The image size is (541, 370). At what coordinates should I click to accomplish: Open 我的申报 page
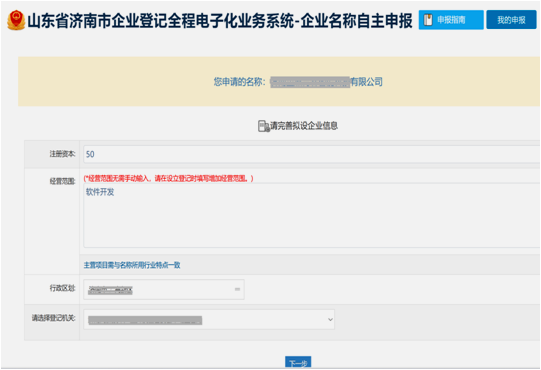tap(511, 20)
